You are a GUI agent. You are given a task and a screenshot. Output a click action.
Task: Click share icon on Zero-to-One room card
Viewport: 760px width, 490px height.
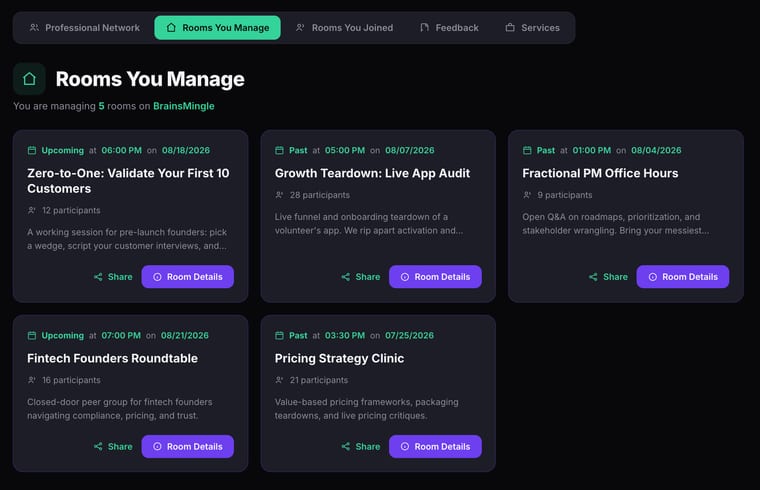pyautogui.click(x=98, y=277)
